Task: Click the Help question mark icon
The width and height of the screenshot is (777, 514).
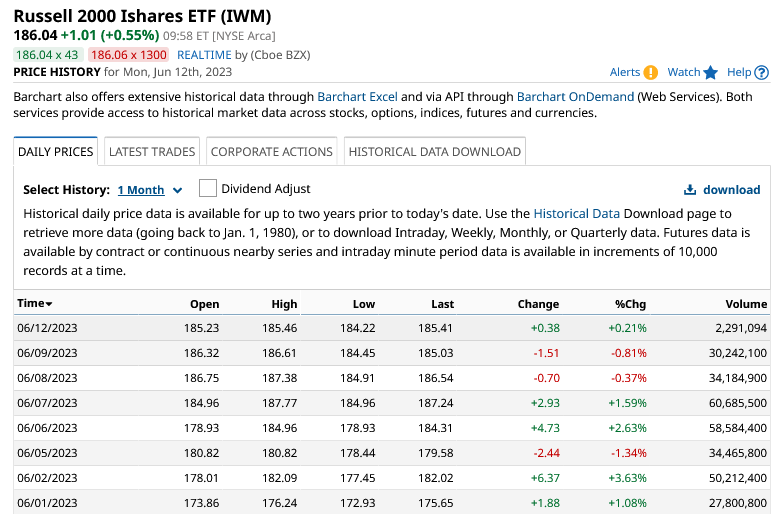Action: click(x=761, y=72)
